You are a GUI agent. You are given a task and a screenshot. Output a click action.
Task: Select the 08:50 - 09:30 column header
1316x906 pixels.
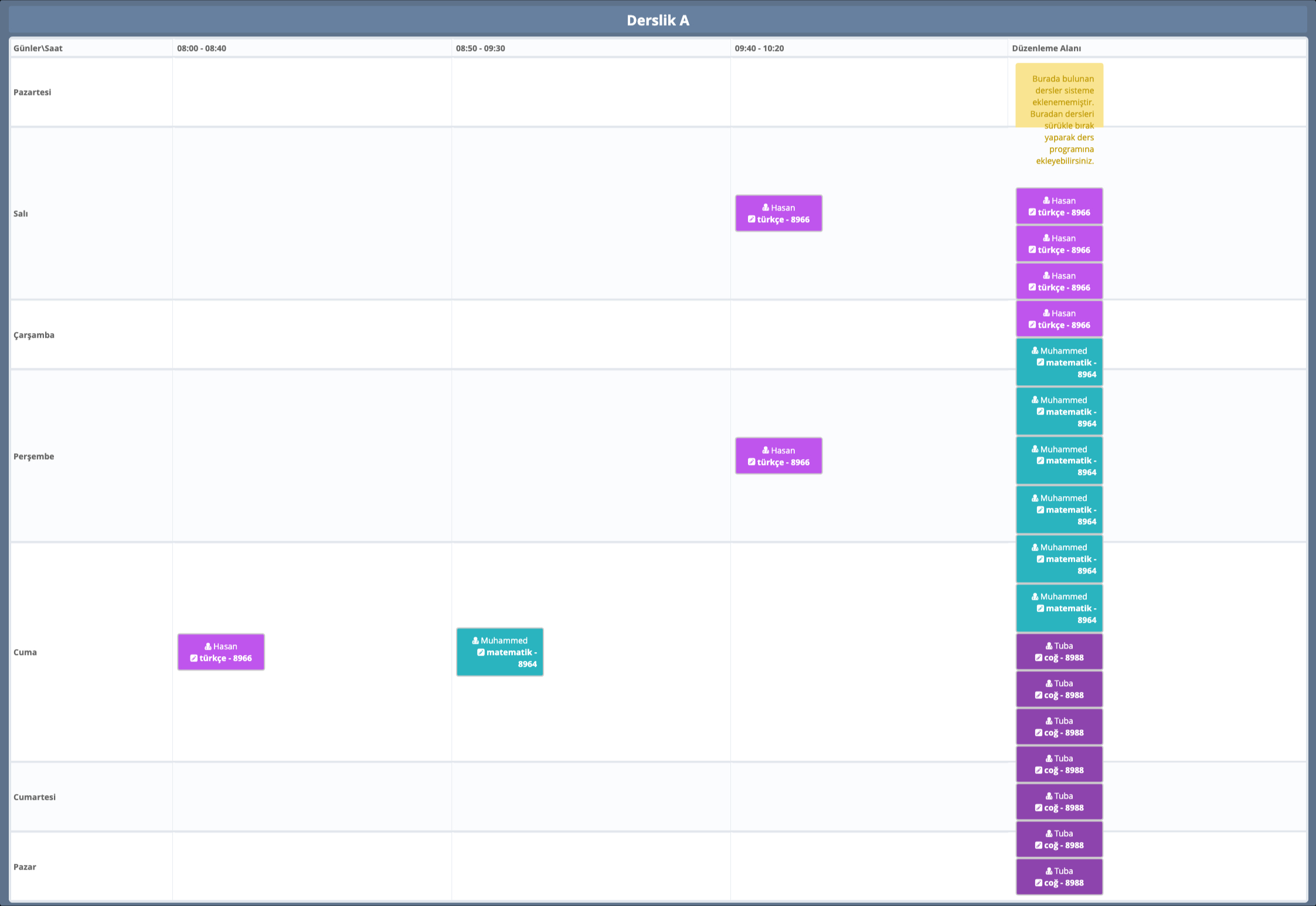coord(480,48)
